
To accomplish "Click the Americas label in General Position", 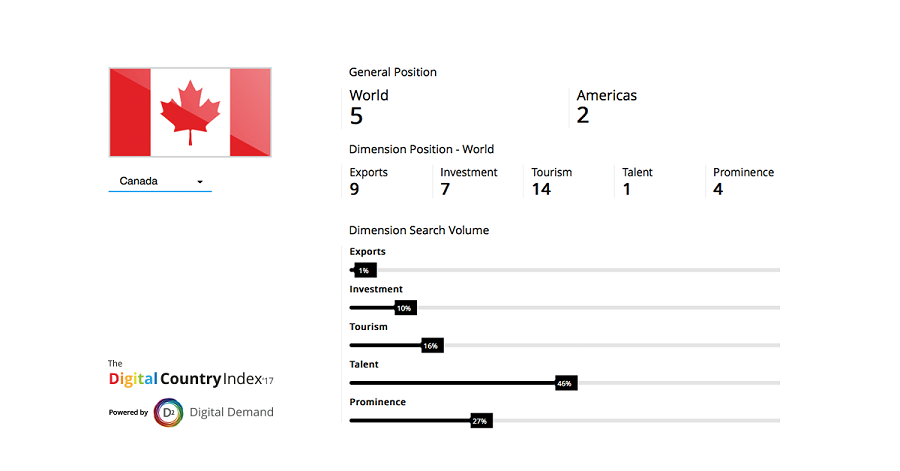I will click(607, 95).
